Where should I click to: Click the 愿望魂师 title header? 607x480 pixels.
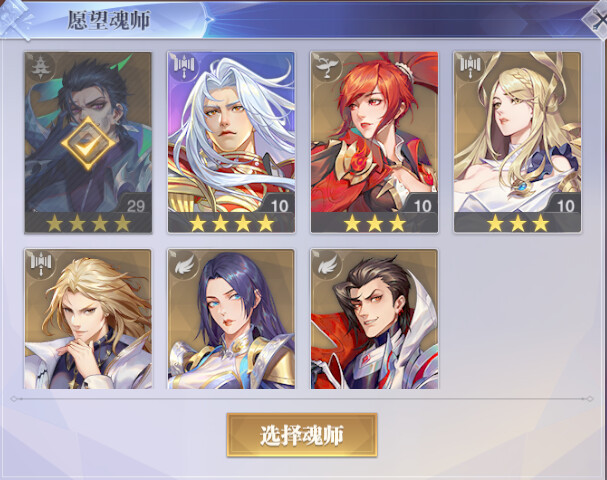(108, 20)
